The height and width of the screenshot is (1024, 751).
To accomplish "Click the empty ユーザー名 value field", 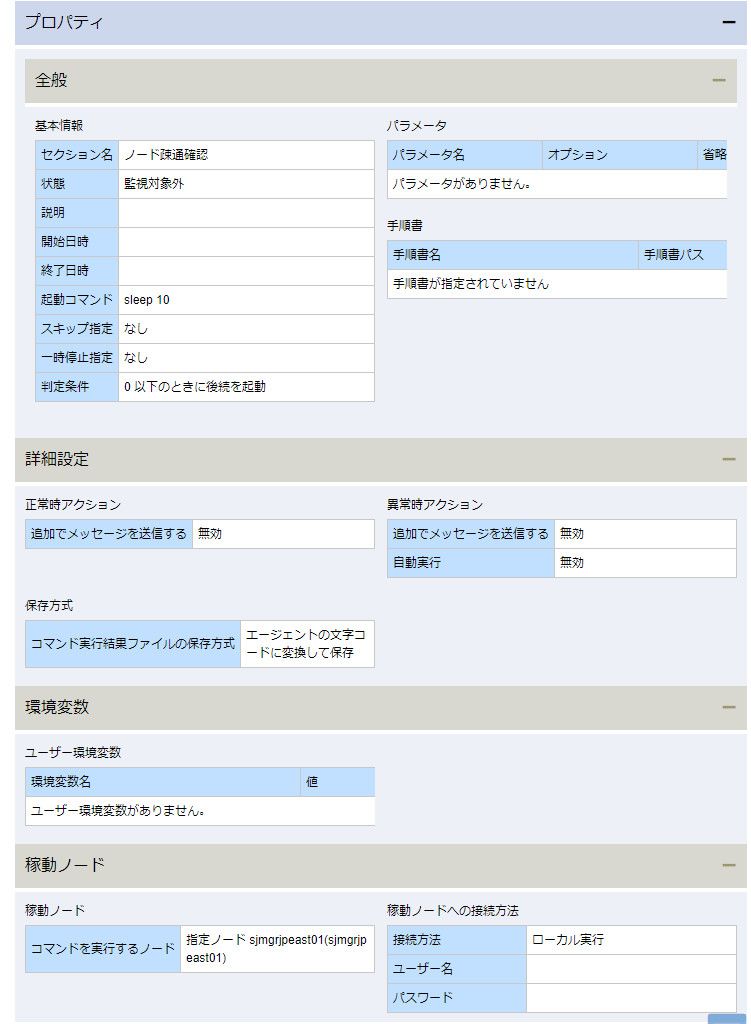I will click(631, 968).
